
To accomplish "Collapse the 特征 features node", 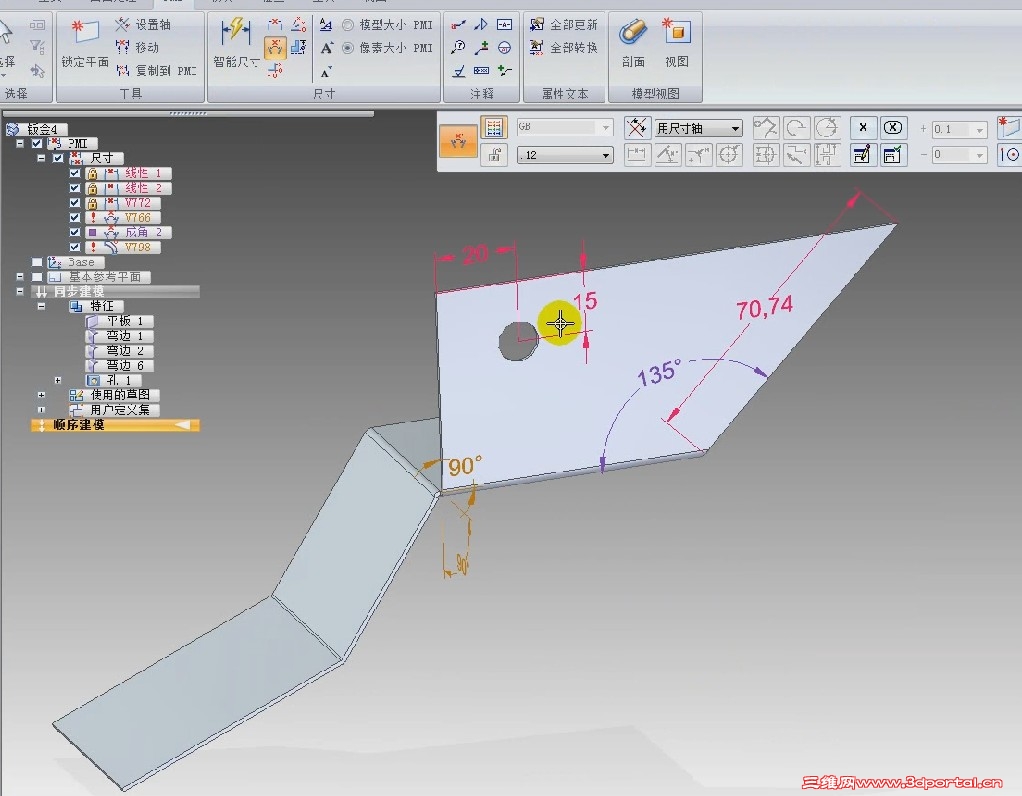I will [x=42, y=306].
